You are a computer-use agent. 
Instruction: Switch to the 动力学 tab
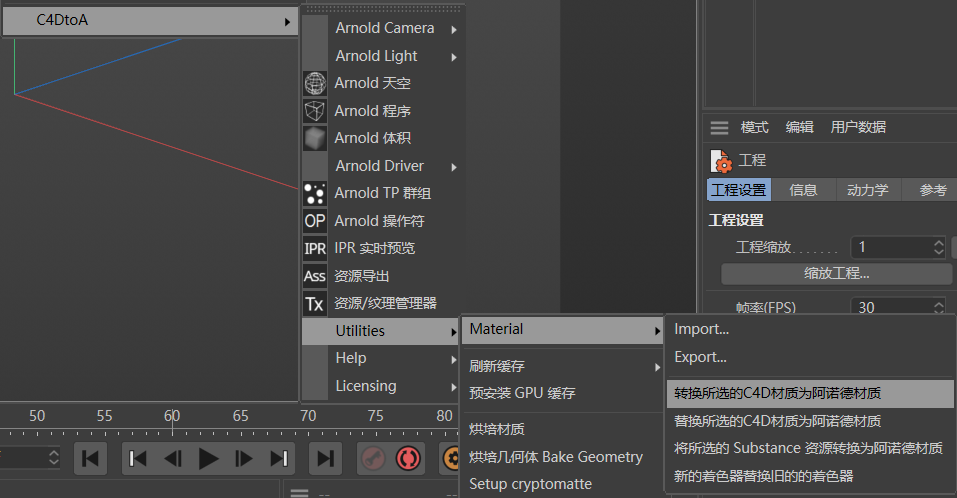867,190
